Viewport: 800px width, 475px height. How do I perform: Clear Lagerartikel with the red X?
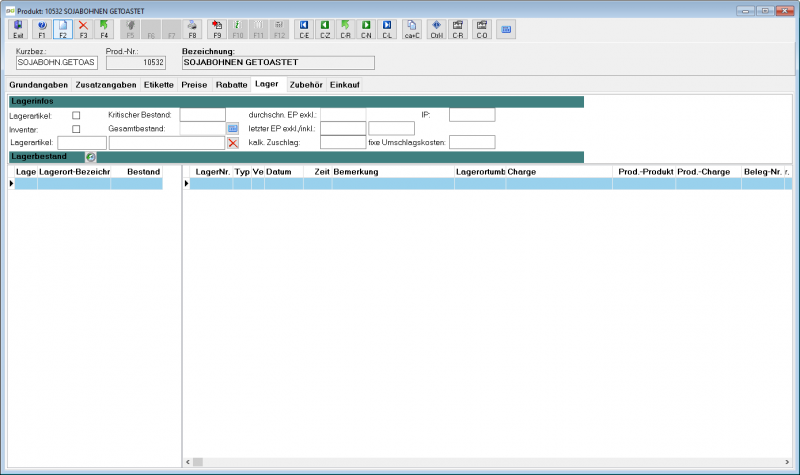point(233,143)
